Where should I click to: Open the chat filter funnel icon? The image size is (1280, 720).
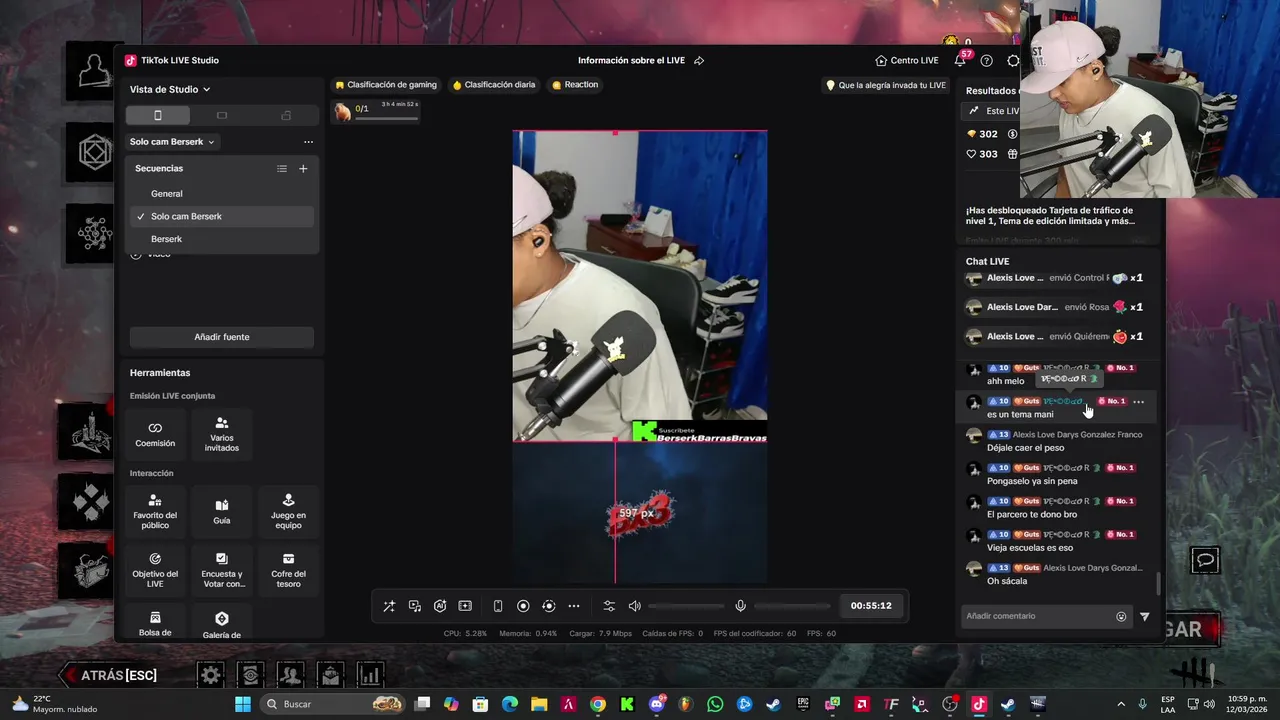coord(1145,617)
